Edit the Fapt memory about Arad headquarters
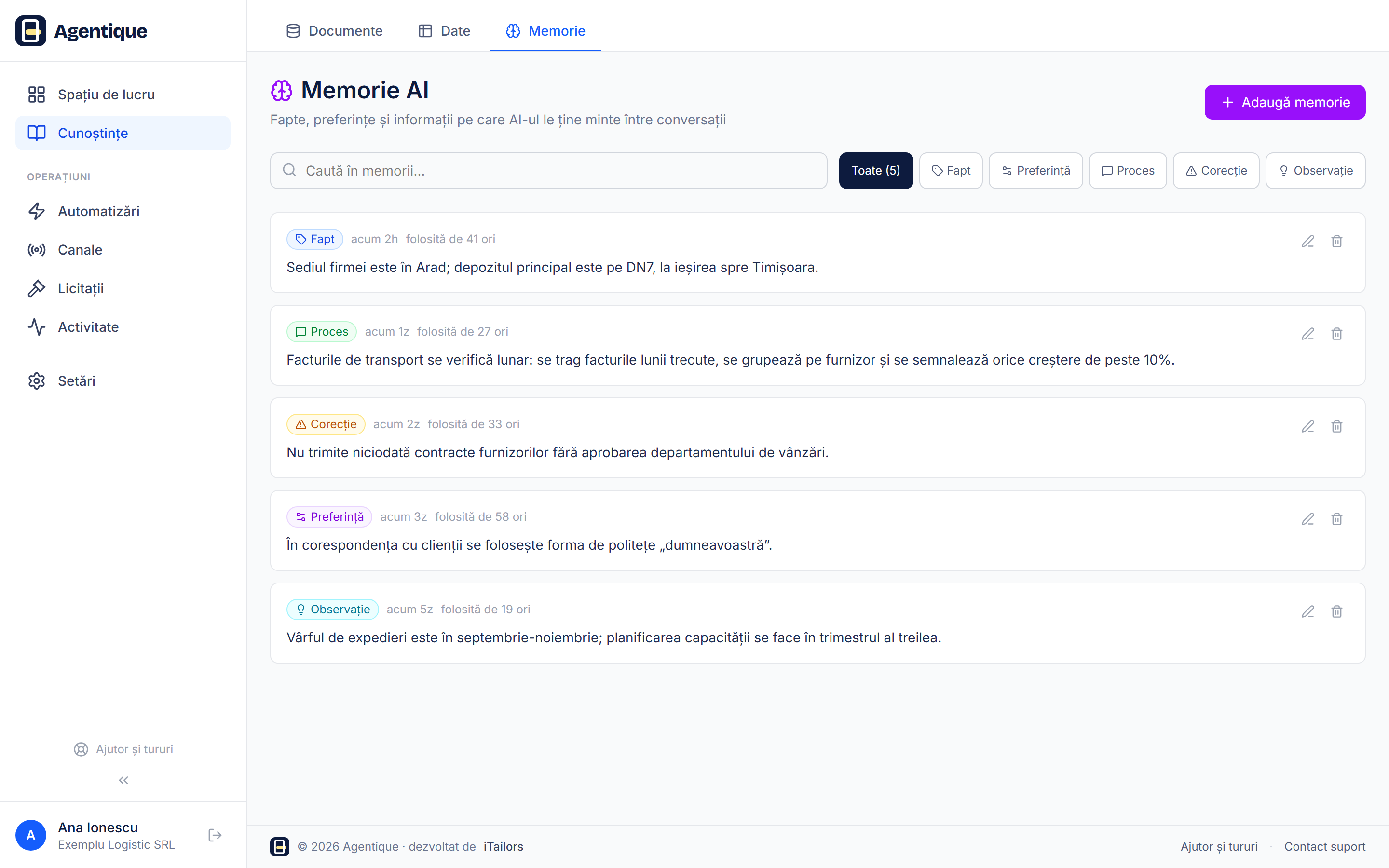The height and width of the screenshot is (868, 1389). 1307,241
